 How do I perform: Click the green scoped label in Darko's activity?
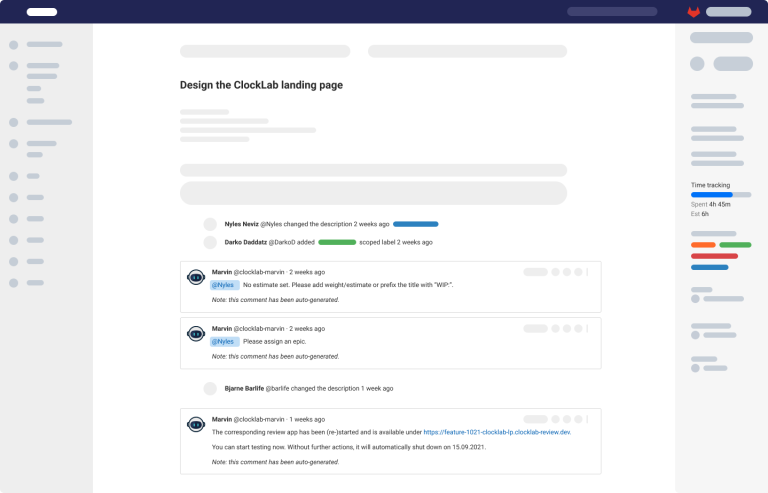tap(337, 242)
